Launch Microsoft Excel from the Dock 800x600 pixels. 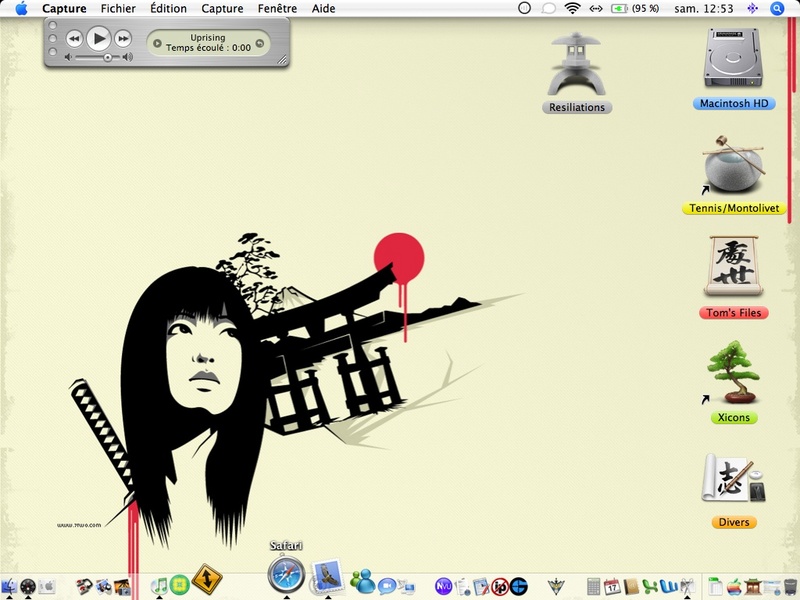tap(649, 587)
